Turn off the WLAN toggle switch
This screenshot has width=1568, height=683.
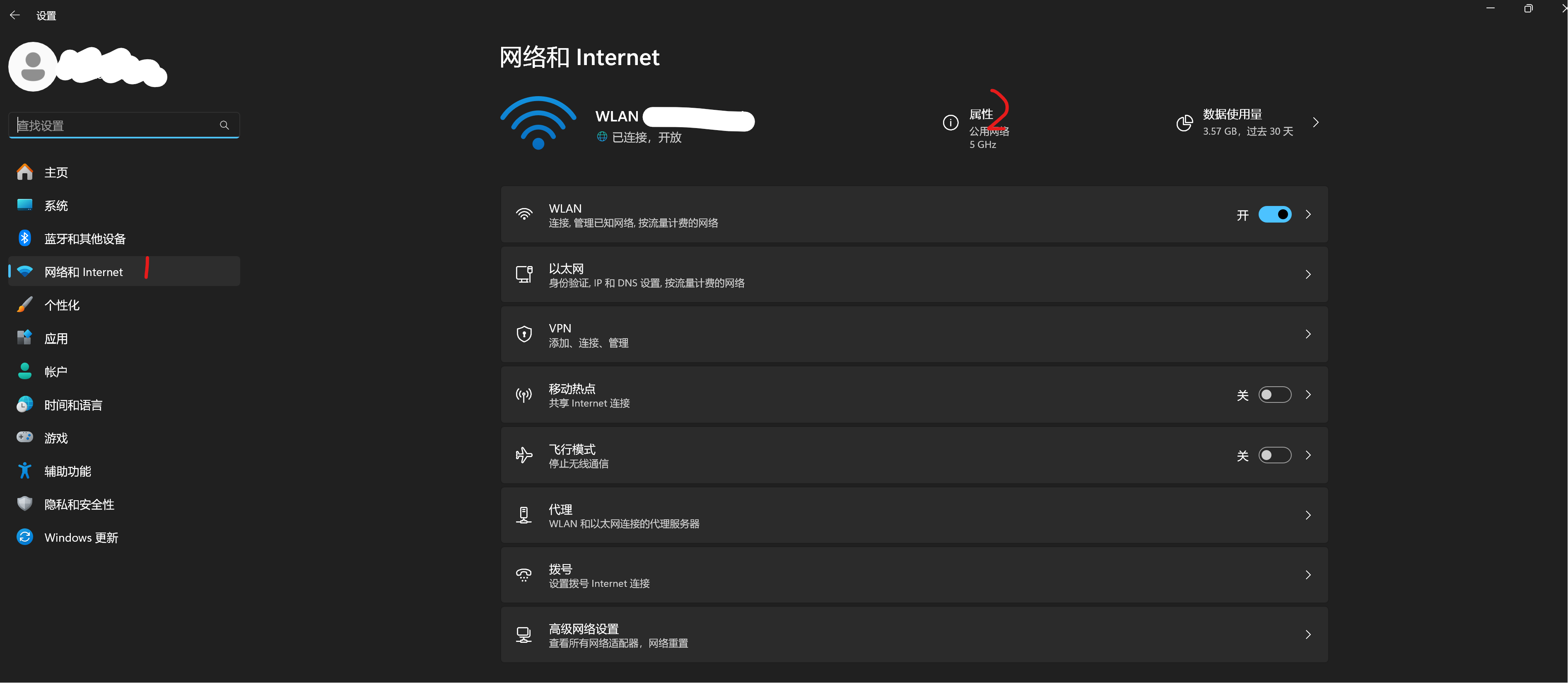(x=1275, y=214)
